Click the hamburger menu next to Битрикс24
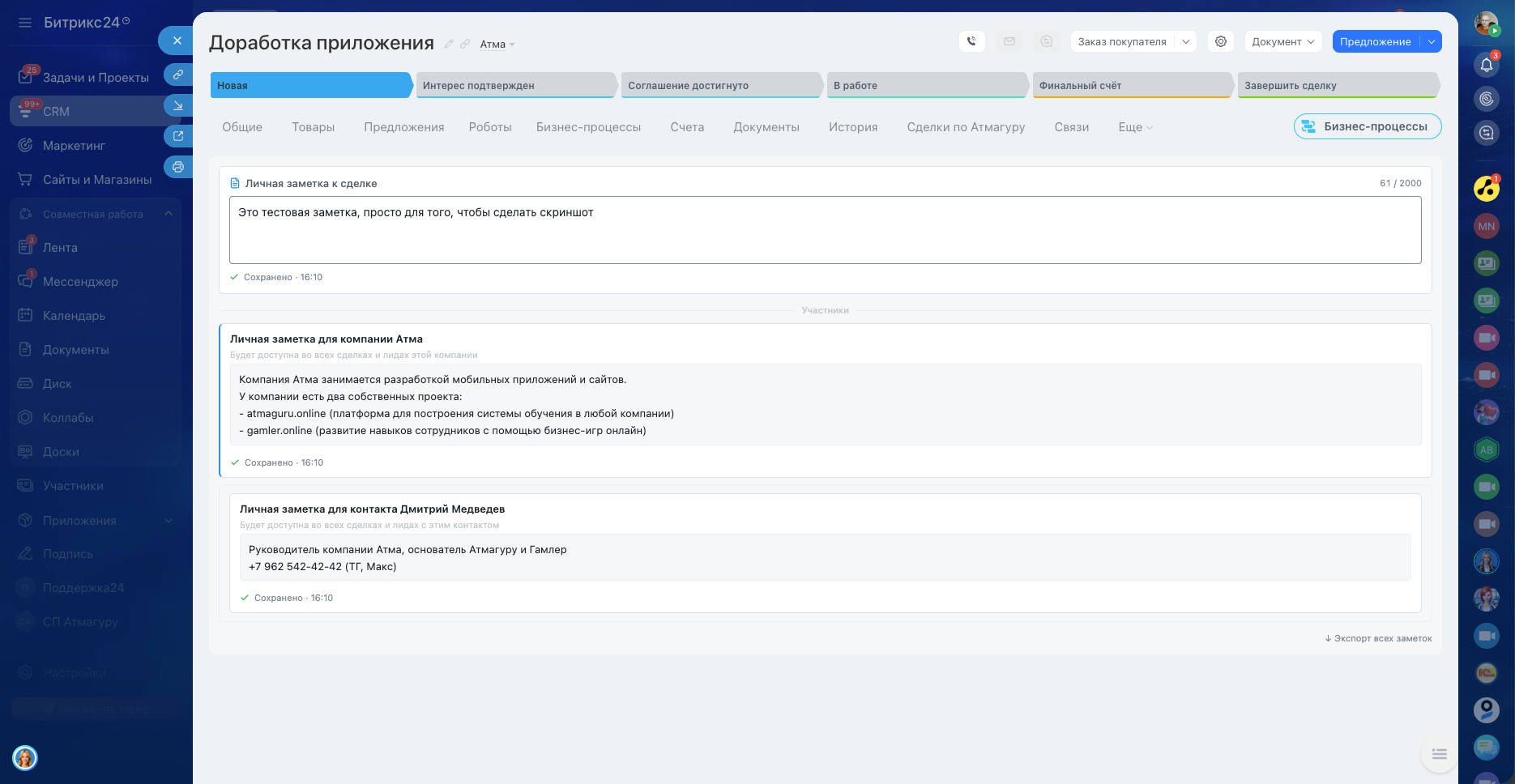Screen dimensions: 1515x784 (25, 23)
